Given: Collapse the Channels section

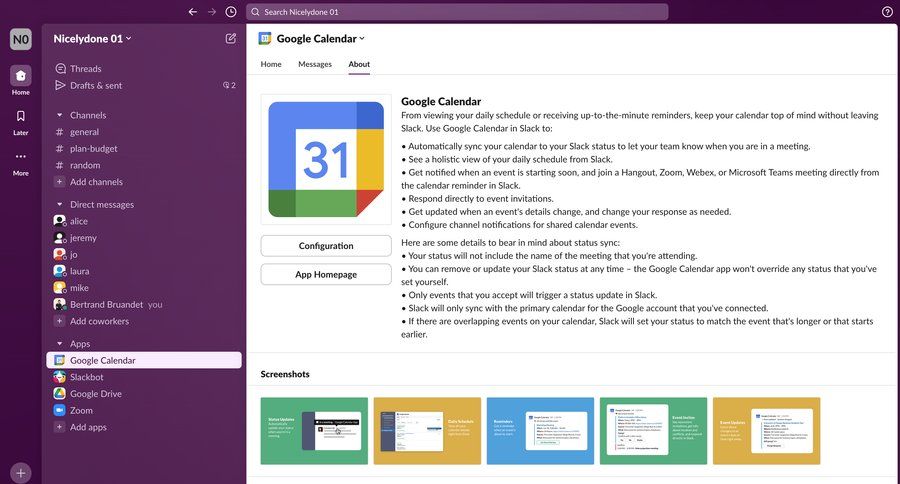Looking at the screenshot, I should tap(59, 115).
